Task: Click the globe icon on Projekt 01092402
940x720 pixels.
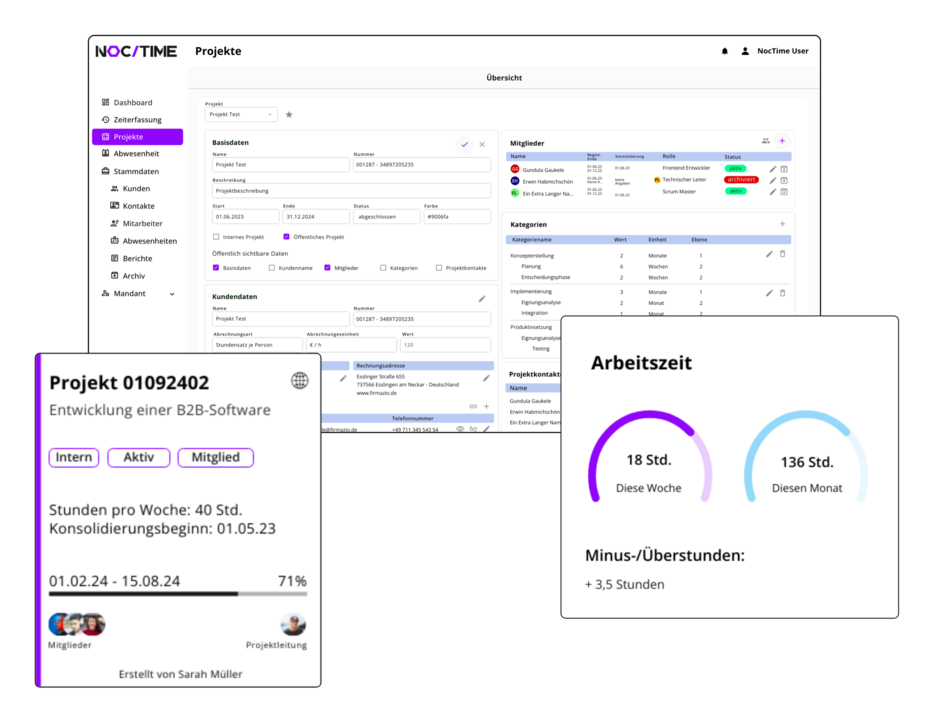Action: click(299, 380)
